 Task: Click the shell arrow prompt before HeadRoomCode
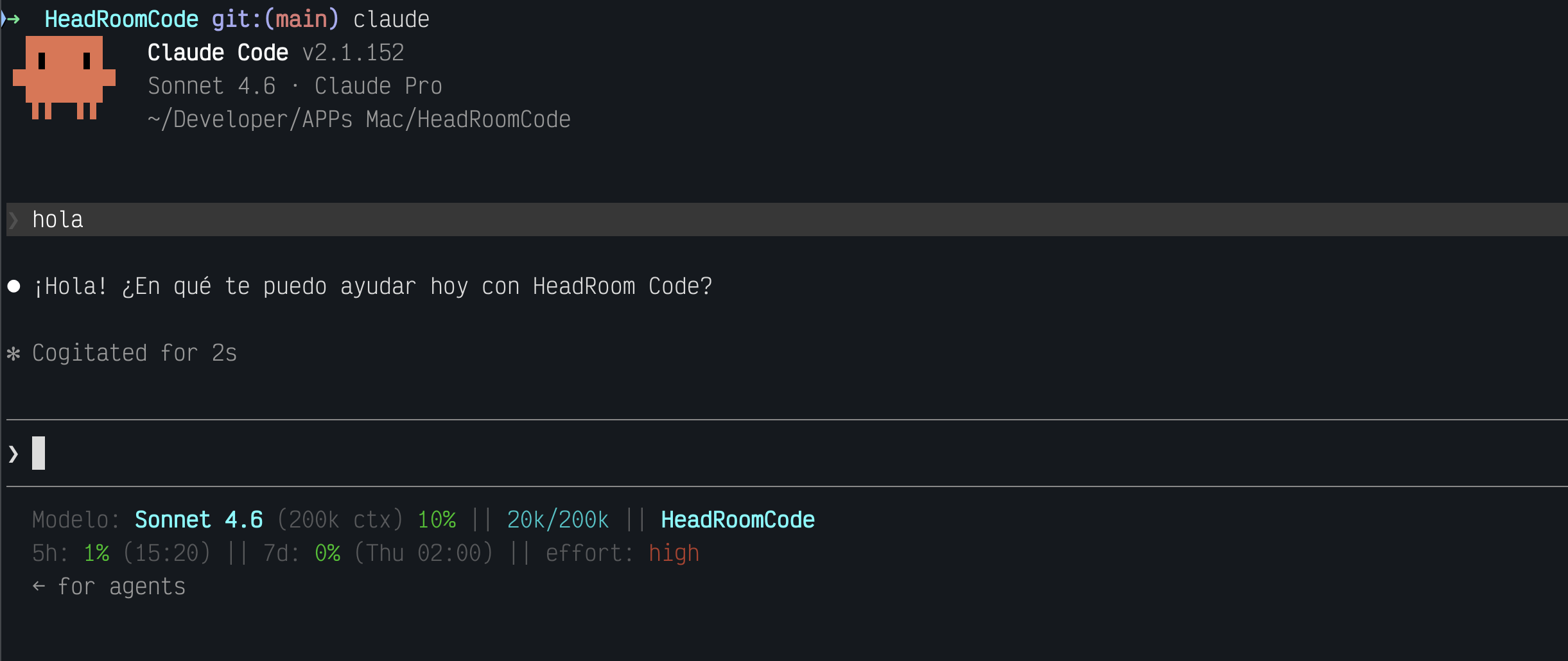coord(12,19)
